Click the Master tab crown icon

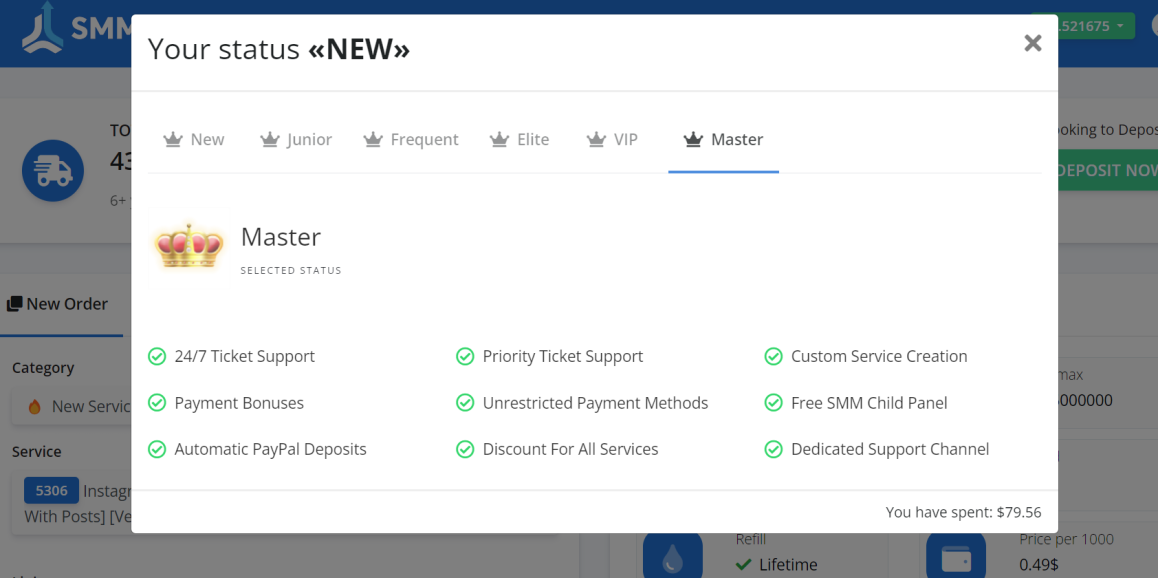point(693,140)
